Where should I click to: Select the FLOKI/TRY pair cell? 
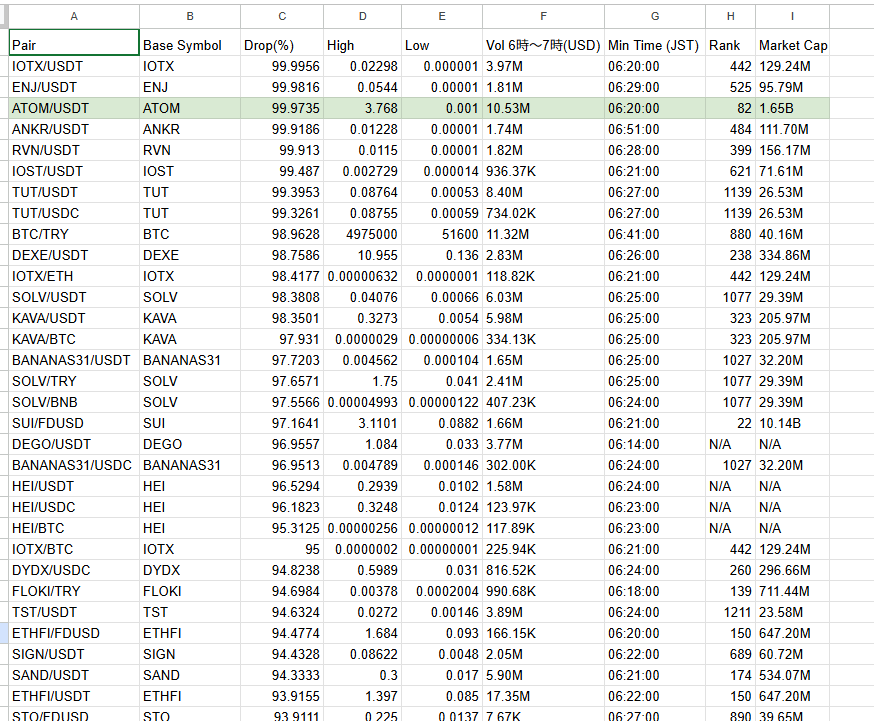coord(74,591)
